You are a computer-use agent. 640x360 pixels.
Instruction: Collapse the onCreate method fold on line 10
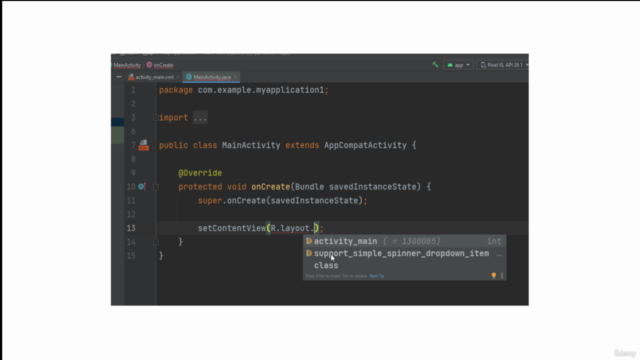(156, 187)
